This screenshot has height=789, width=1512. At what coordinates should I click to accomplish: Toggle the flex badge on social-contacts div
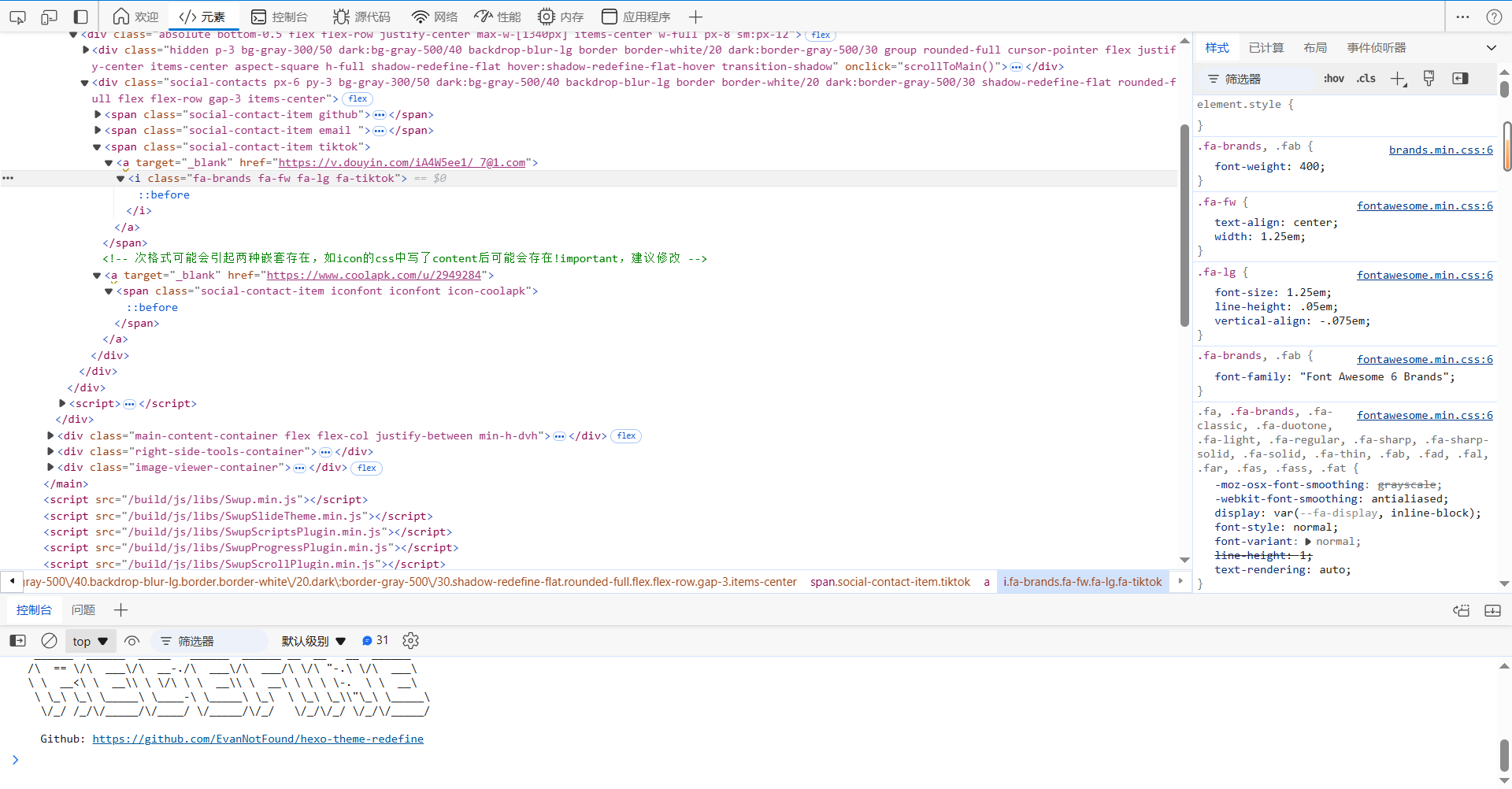pos(358,99)
